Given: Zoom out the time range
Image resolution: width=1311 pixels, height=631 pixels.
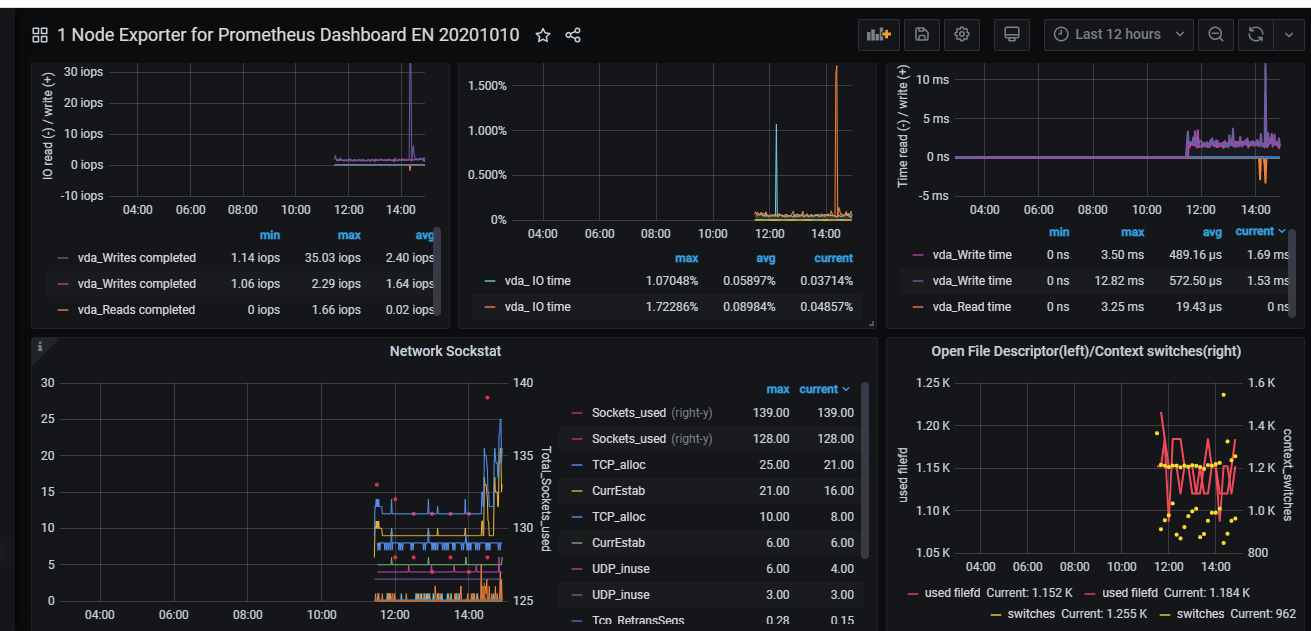Looking at the screenshot, I should (1215, 34).
